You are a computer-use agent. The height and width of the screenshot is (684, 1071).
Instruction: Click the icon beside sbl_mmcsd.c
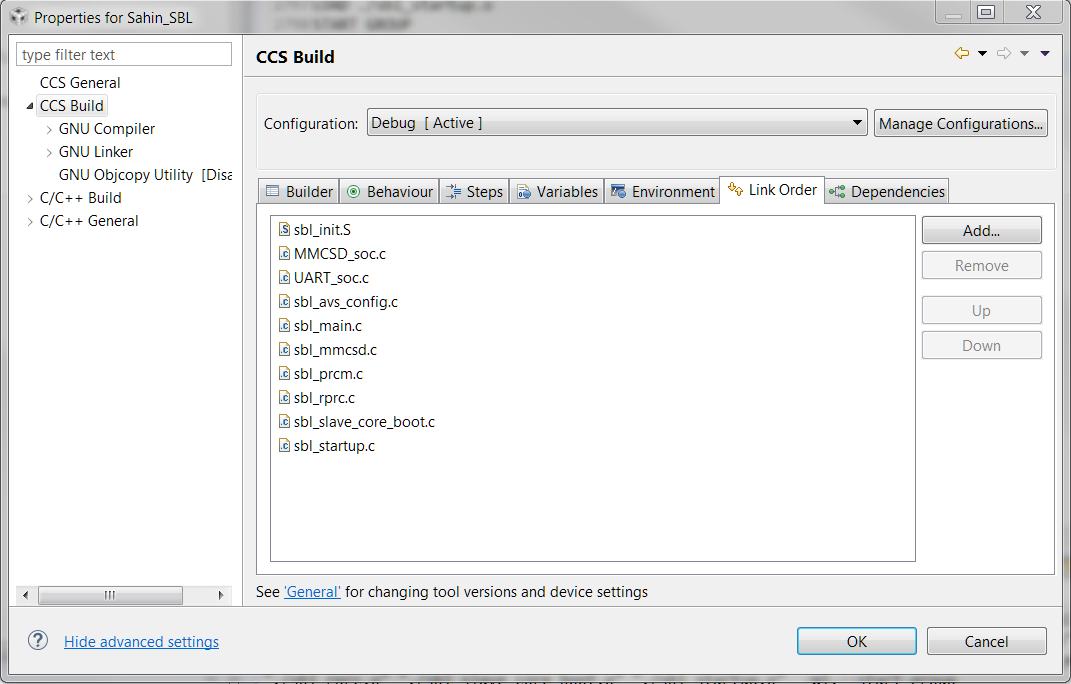coord(283,349)
